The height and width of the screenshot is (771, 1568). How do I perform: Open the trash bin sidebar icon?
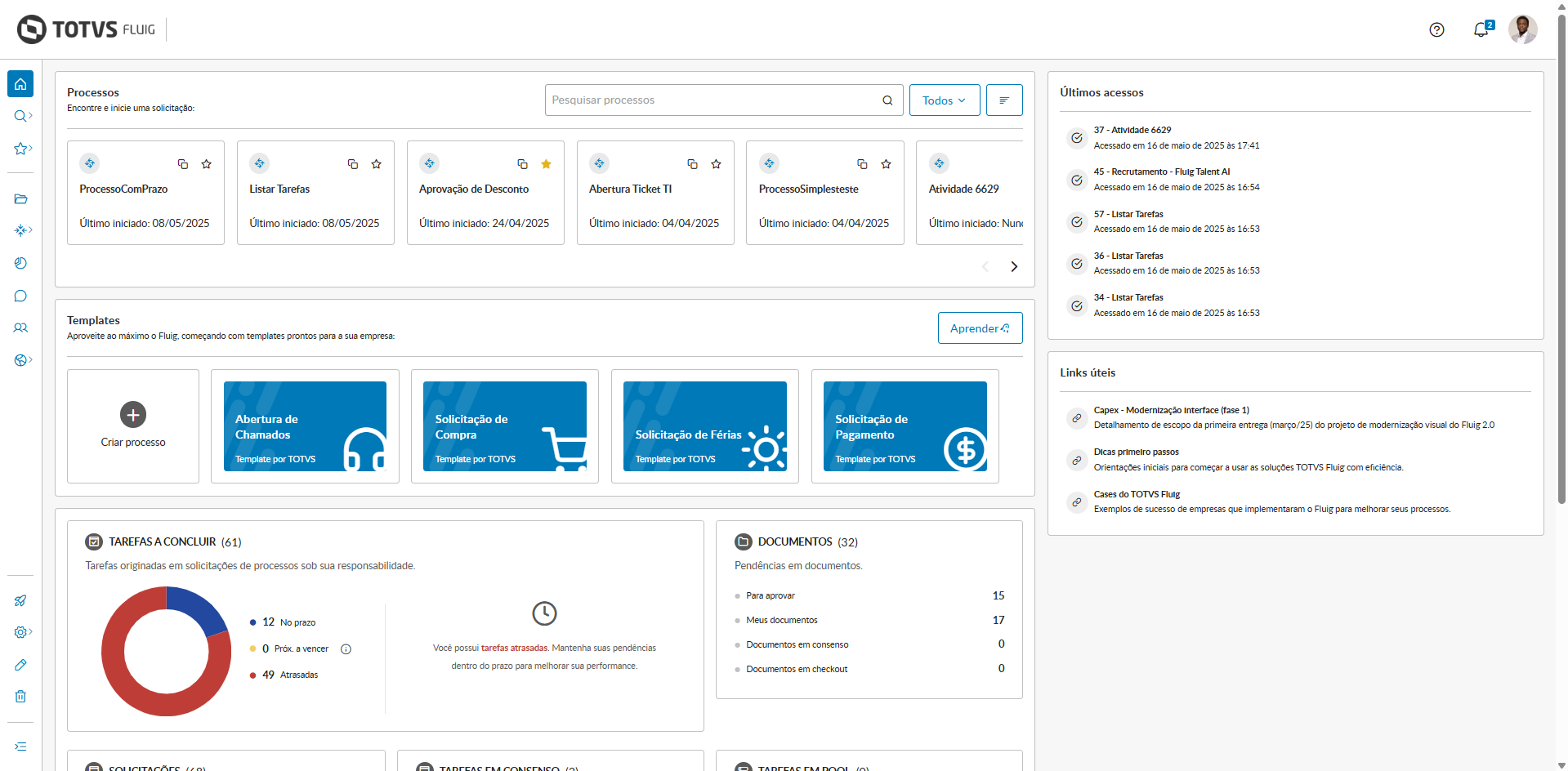pos(20,697)
